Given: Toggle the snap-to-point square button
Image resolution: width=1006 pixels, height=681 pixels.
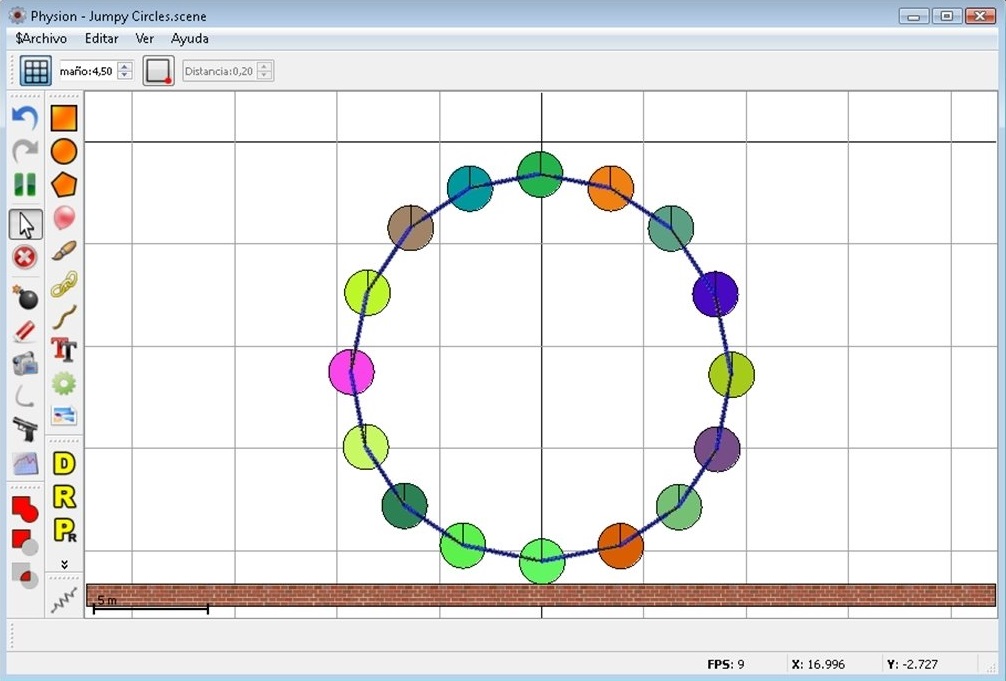Looking at the screenshot, I should [158, 71].
